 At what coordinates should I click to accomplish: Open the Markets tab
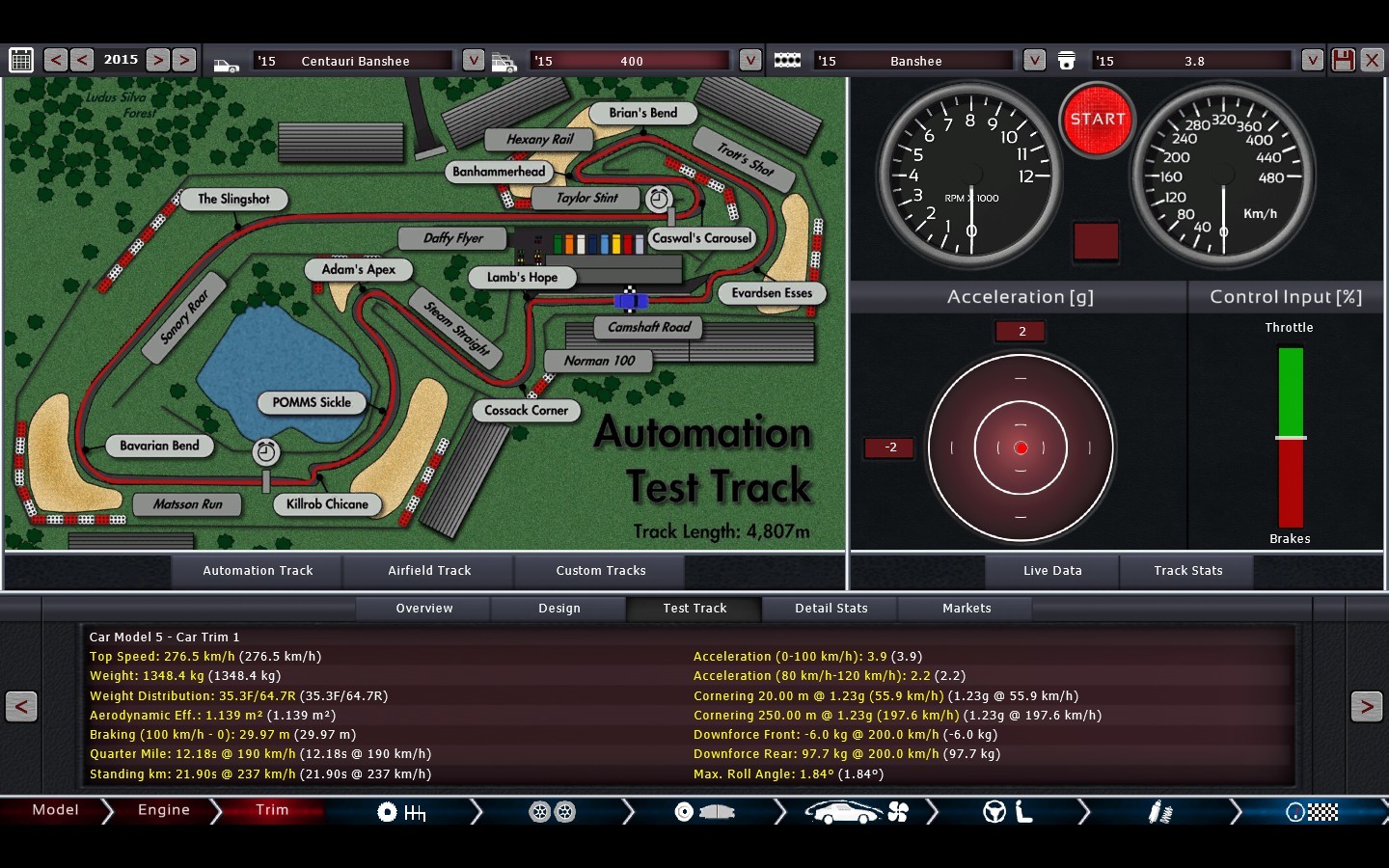(x=966, y=609)
